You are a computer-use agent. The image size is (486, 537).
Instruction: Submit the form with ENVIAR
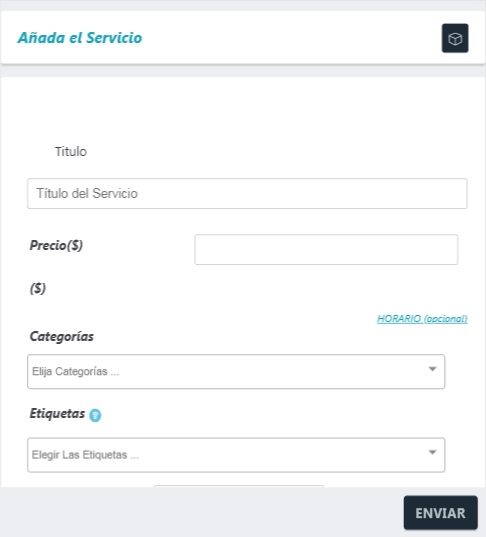pos(440,513)
